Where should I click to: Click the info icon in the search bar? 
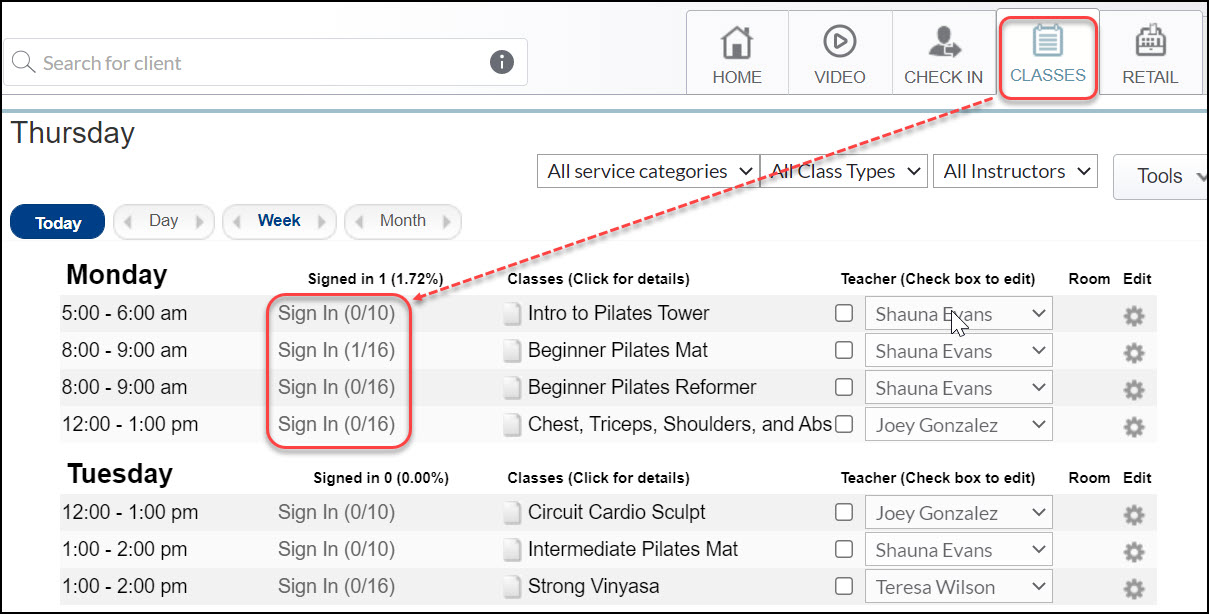click(501, 62)
